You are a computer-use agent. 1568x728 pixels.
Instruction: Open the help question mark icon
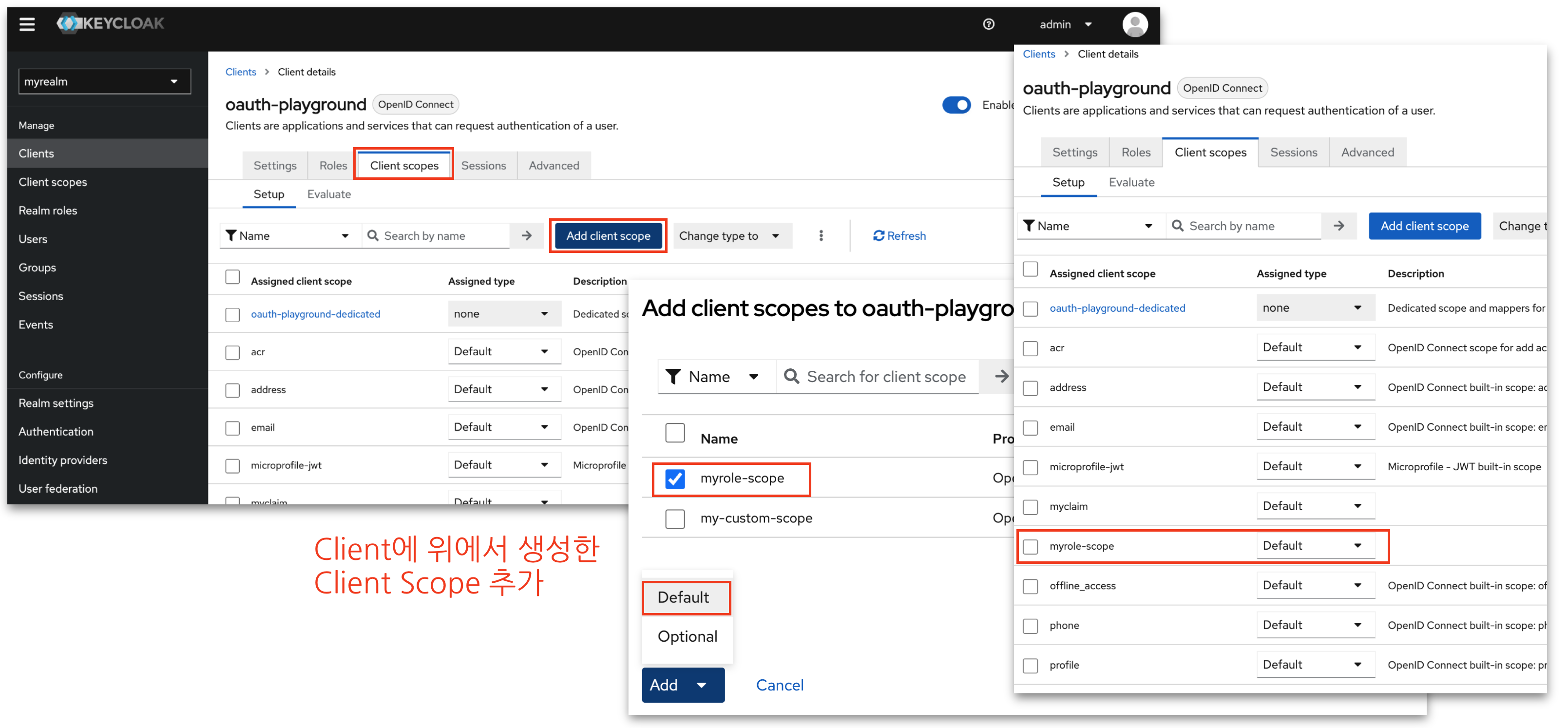(x=989, y=24)
